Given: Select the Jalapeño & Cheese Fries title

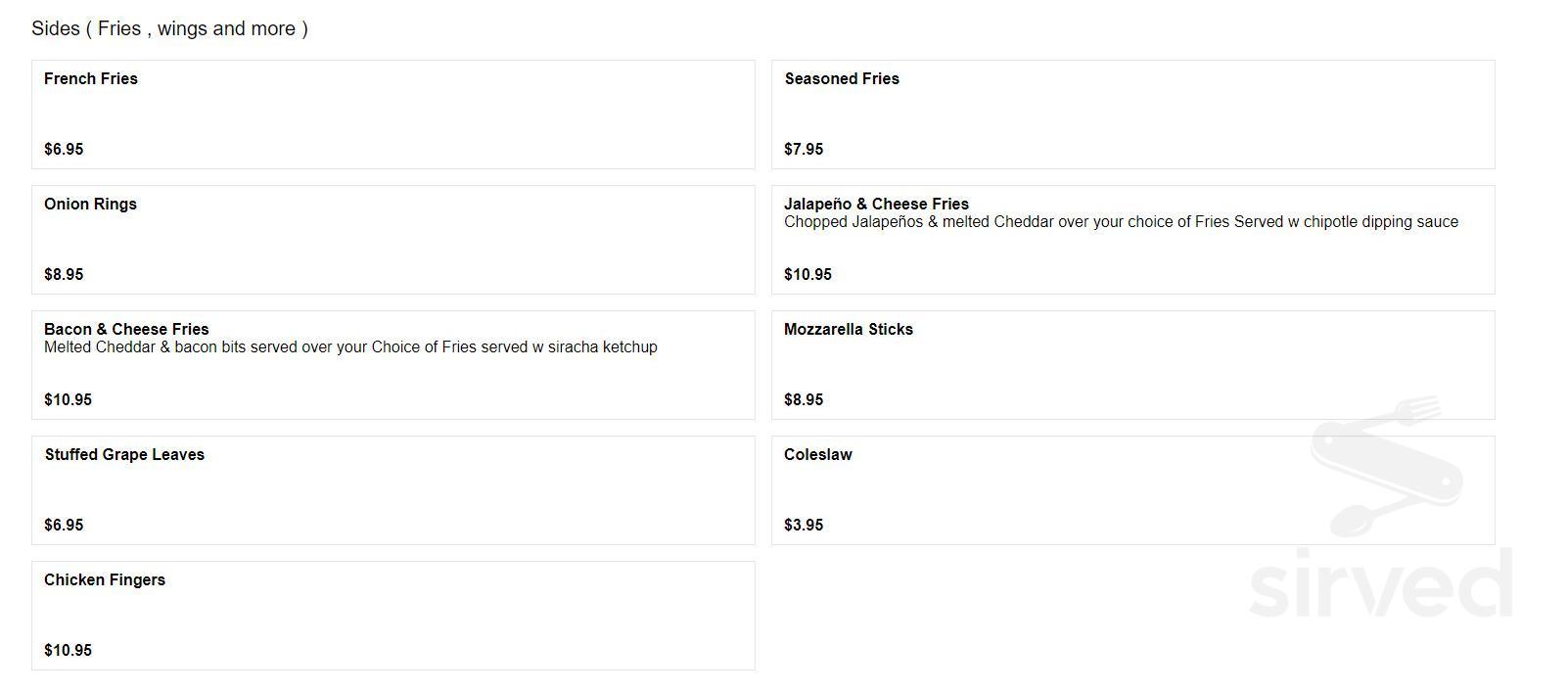Looking at the screenshot, I should (x=876, y=204).
